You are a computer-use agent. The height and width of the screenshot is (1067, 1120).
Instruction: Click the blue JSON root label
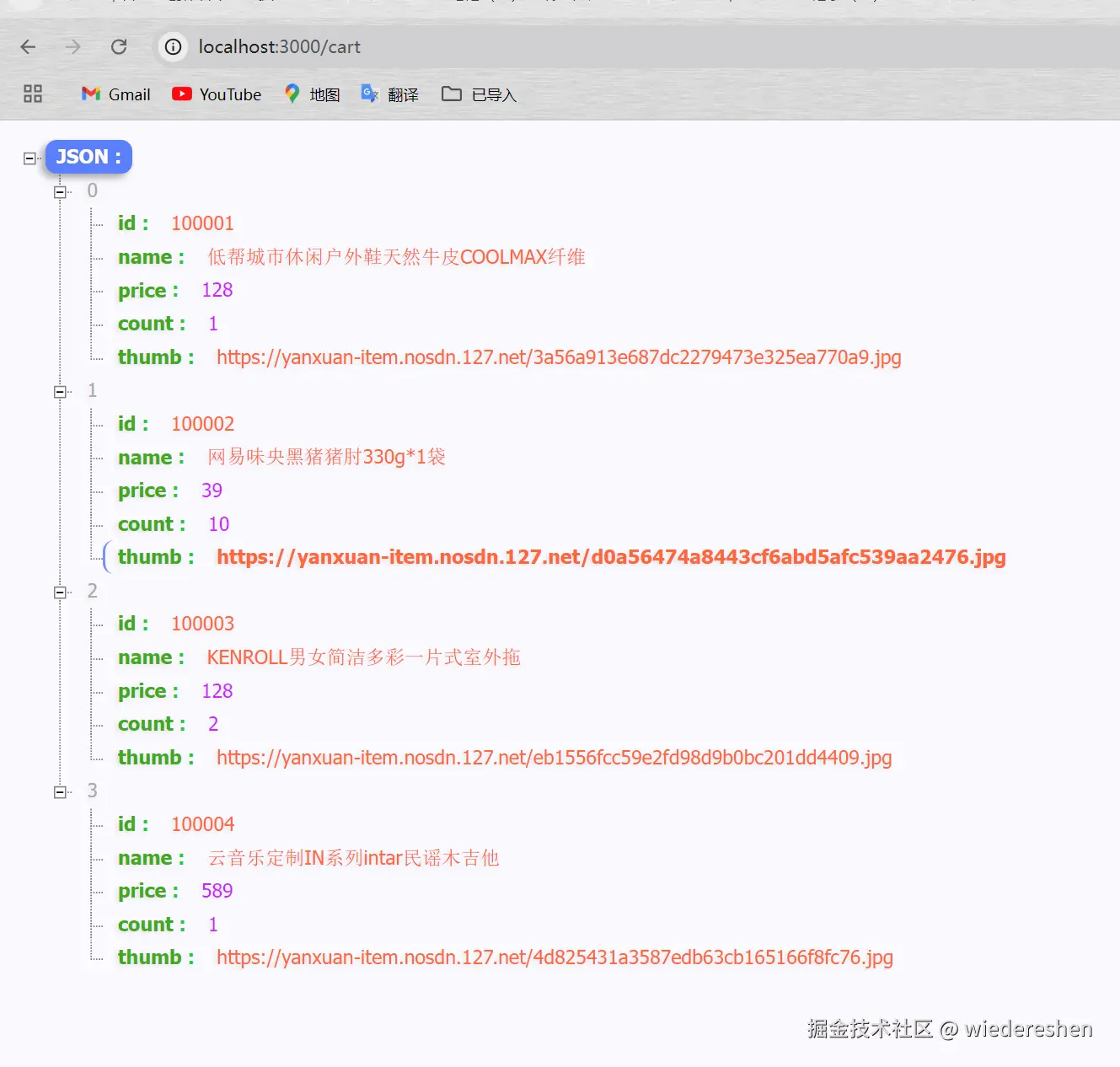88,157
